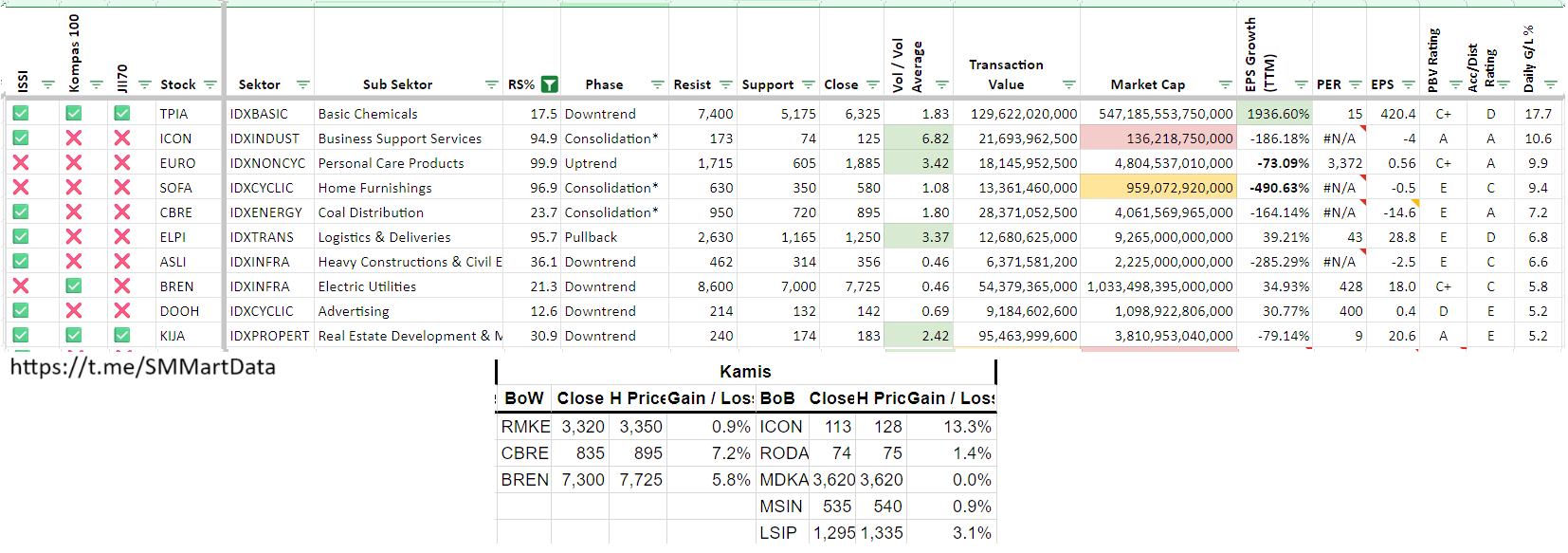This screenshot has width=1568, height=553.
Task: Toggle CBRE's ISSI green checkmark
Action: [x=20, y=212]
